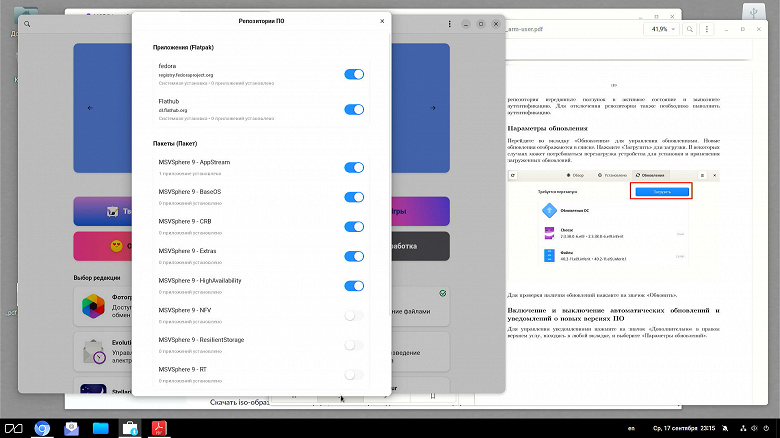
Task: Disable the MSVSphere 9 - CRB repository
Action: [354, 226]
